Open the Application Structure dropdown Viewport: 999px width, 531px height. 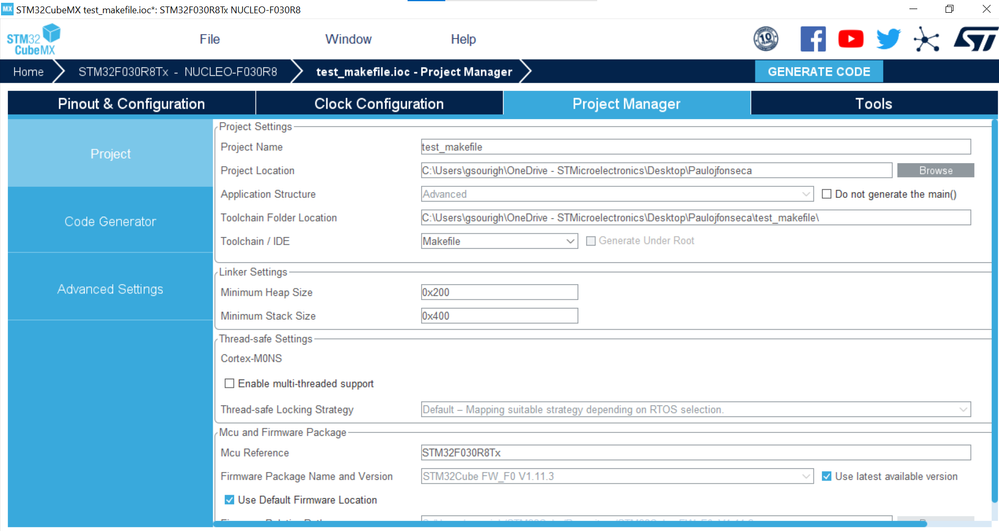[617, 194]
